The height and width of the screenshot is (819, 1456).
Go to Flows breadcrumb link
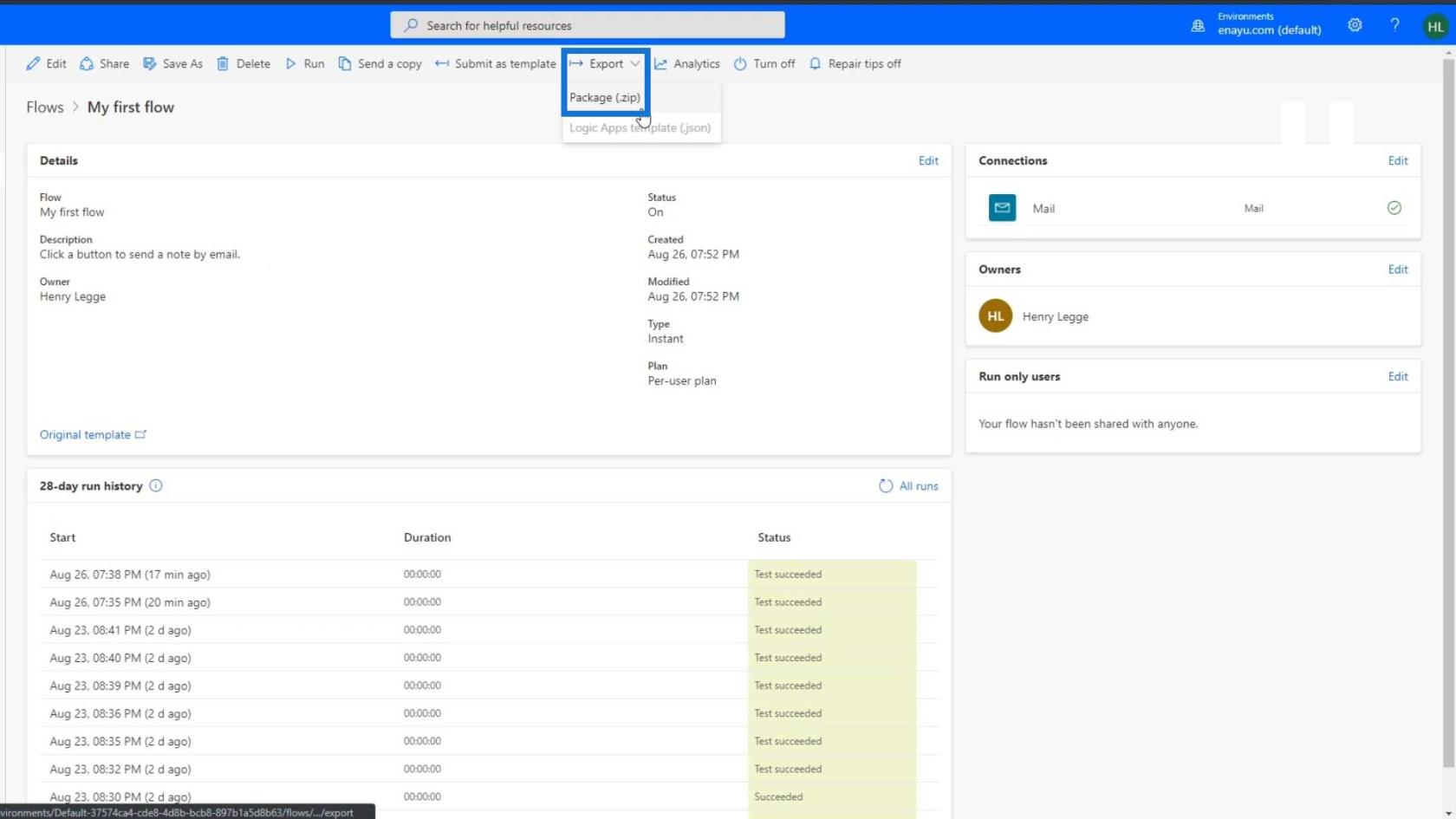[x=45, y=107]
